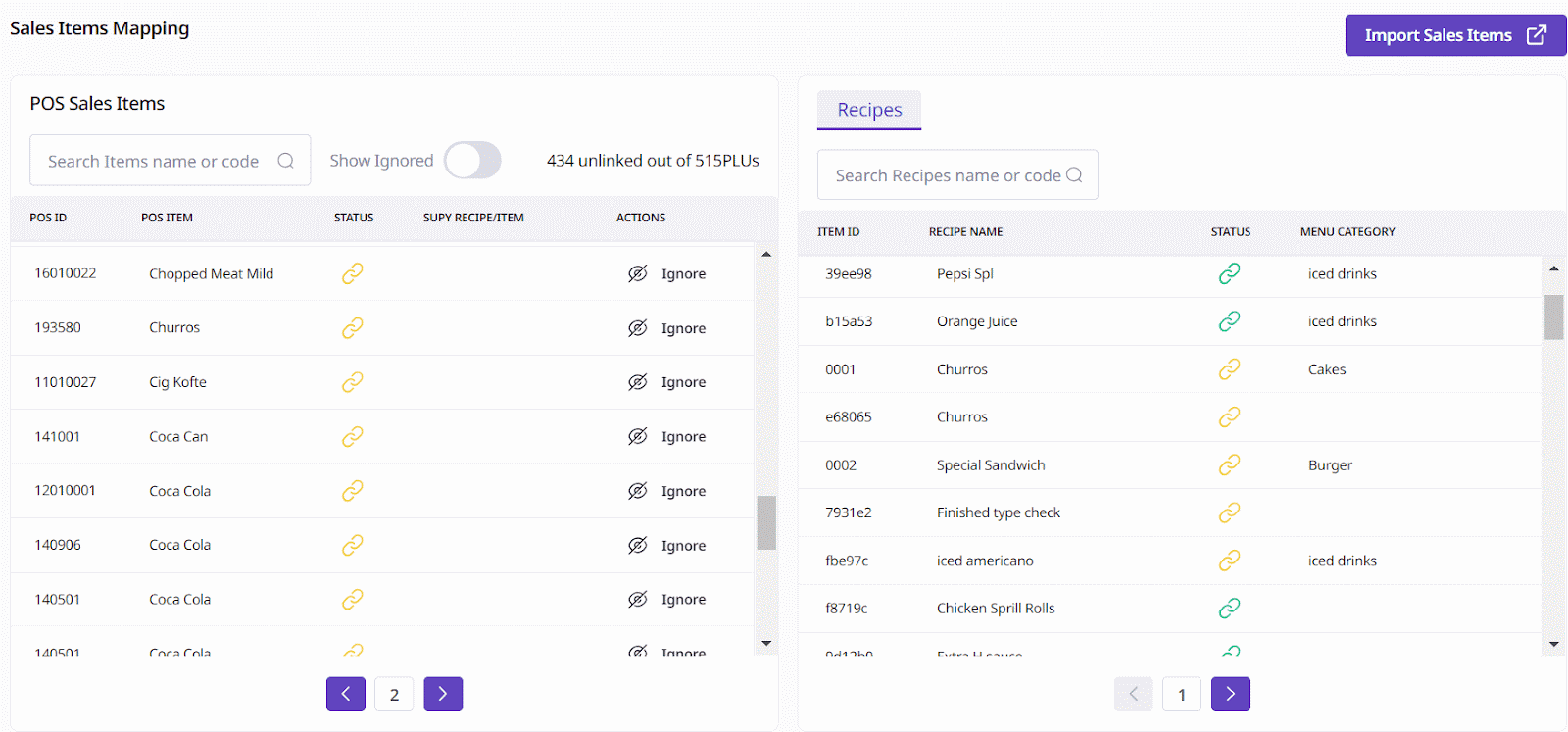1568x732 pixels.
Task: Click the green link icon for Pepsi Spl
Action: click(1229, 273)
